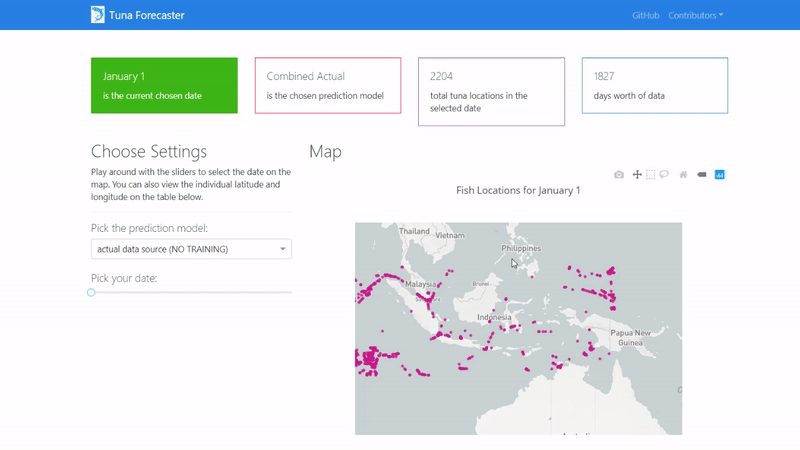The image size is (800, 450).
Task: Click the Thailand label on the map
Action: click(414, 231)
